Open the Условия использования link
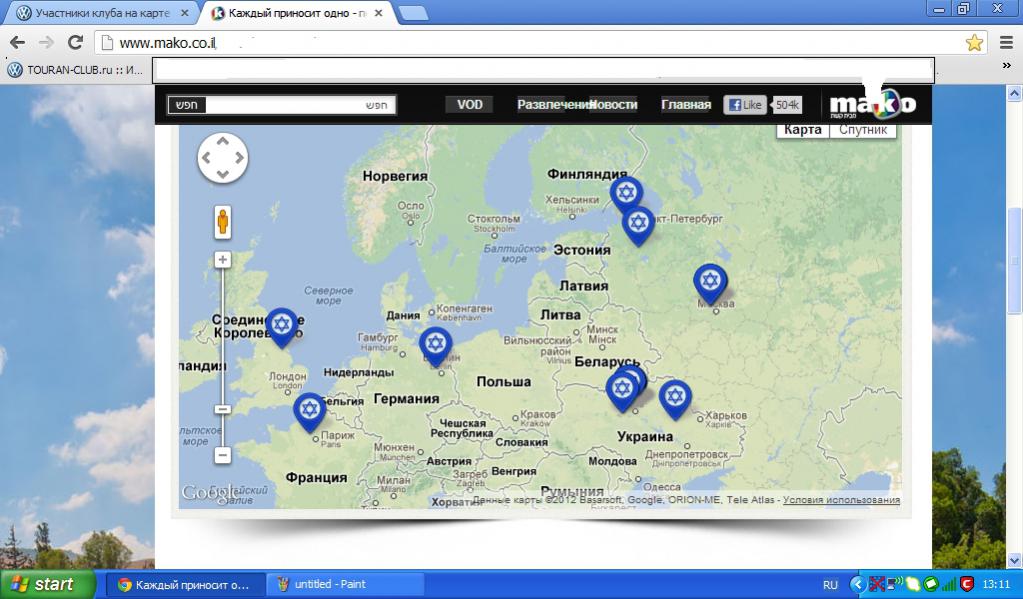The height and width of the screenshot is (599, 1023). point(841,500)
